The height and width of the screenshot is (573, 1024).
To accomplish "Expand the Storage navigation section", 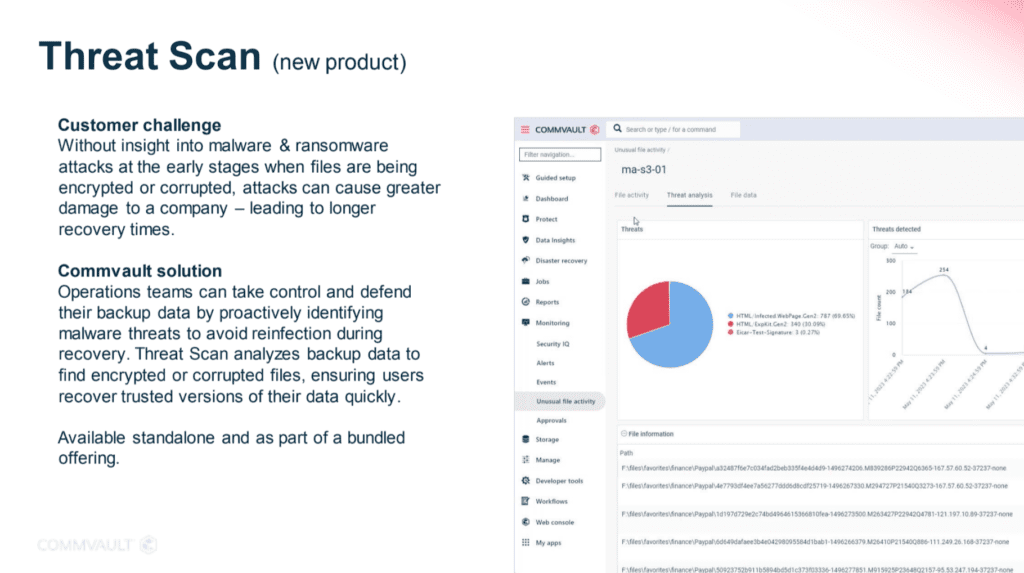I will point(547,440).
